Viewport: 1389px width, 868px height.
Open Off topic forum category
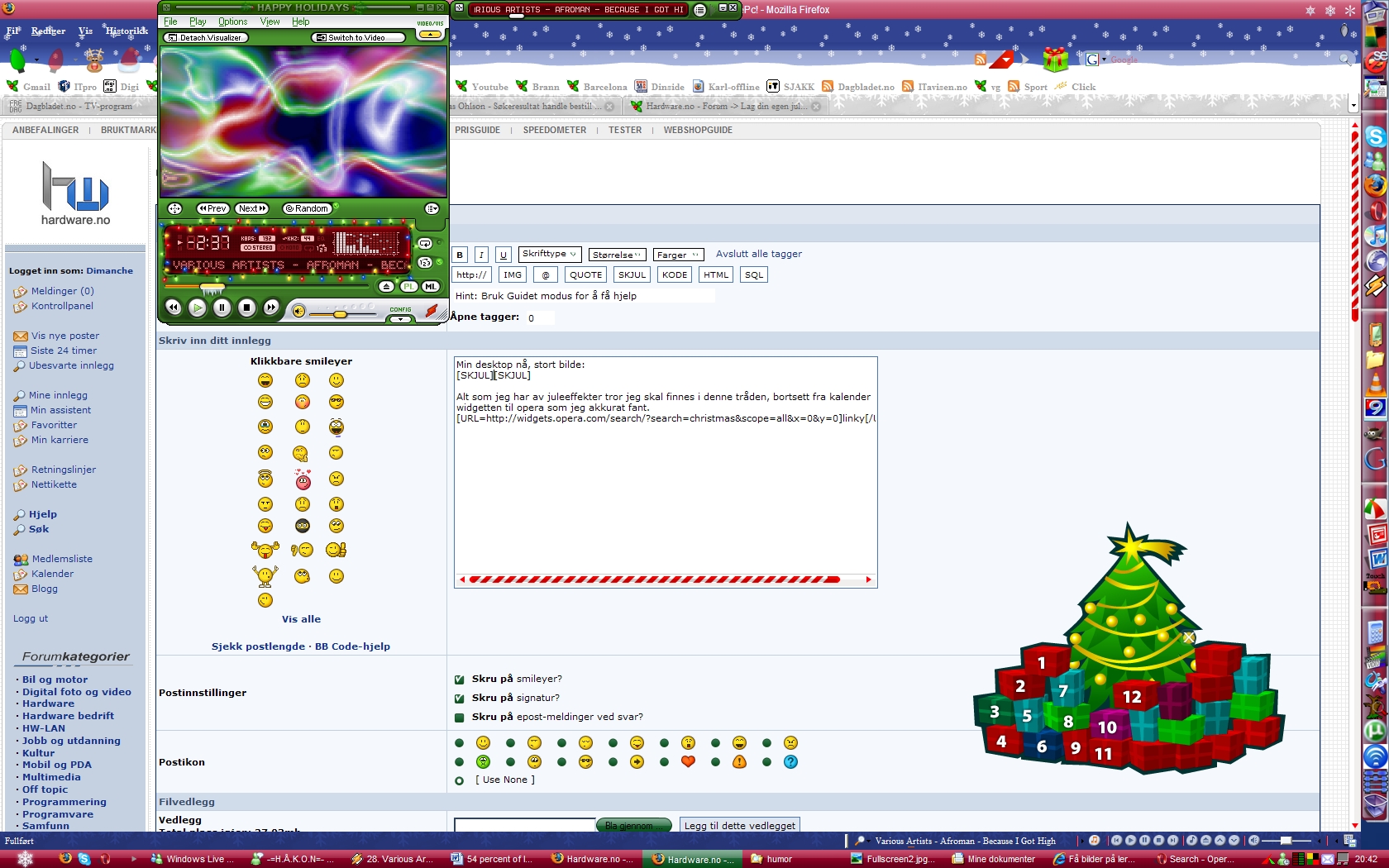point(45,789)
